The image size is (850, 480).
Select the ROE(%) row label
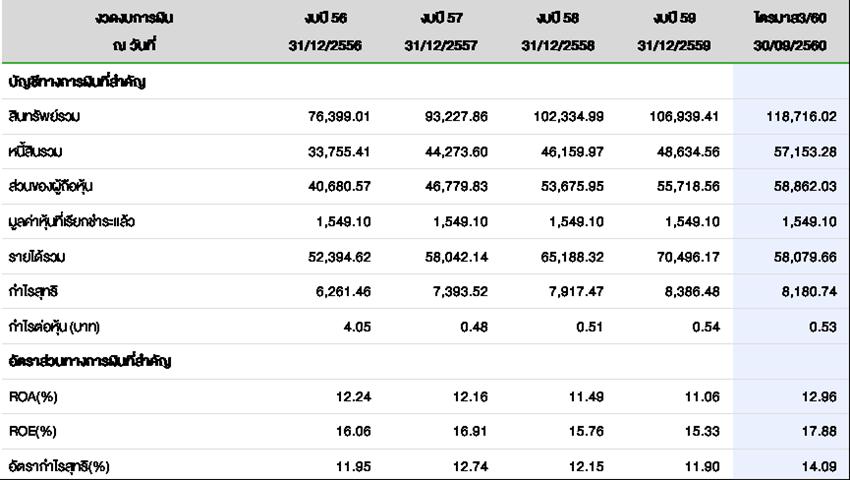(35, 432)
